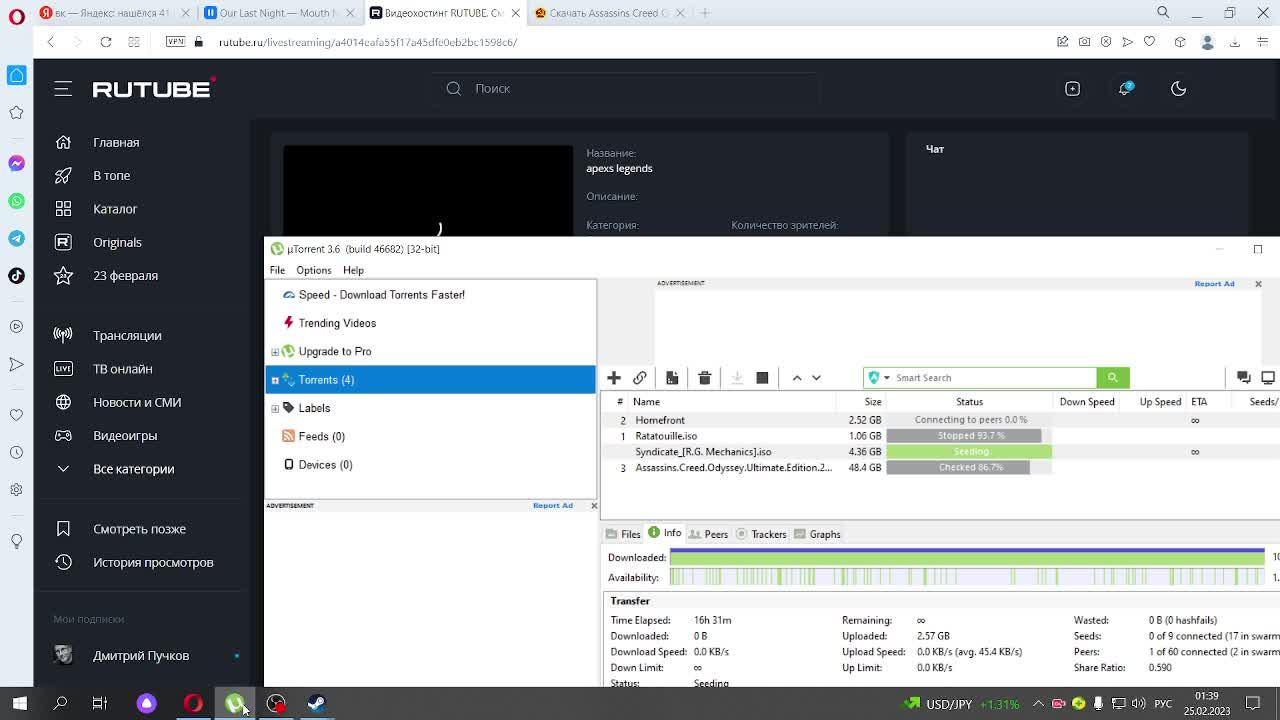1280x720 pixels.
Task: Open Opera sidebar settings gear
Action: (x=16, y=490)
